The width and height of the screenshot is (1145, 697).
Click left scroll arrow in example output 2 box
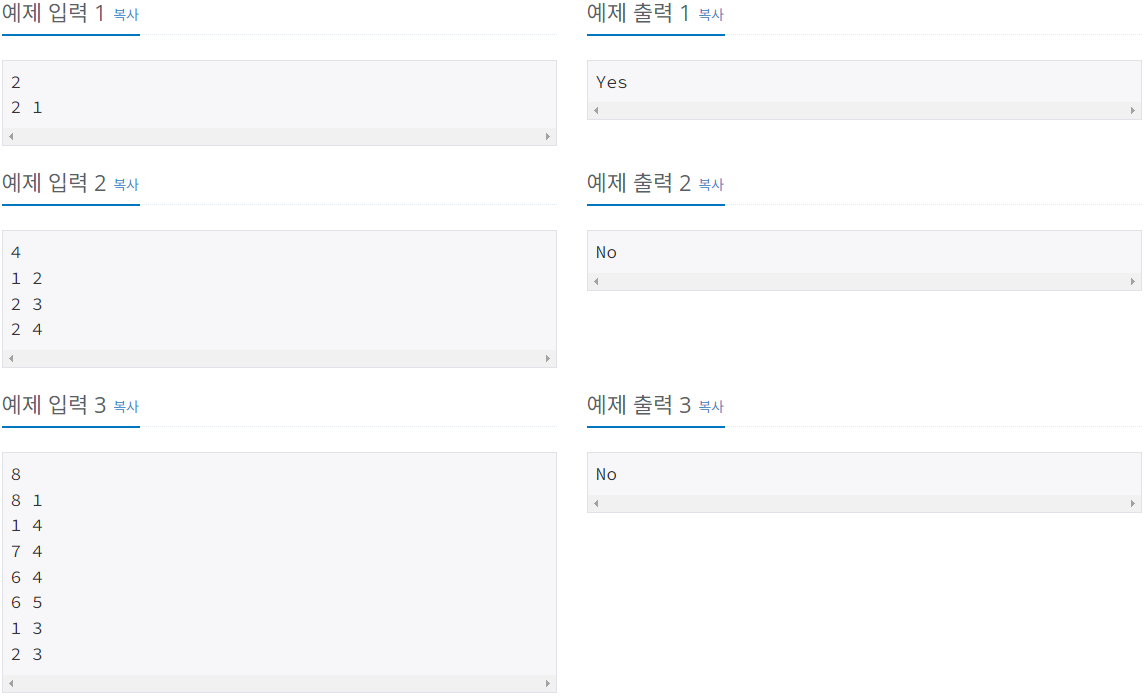(597, 282)
